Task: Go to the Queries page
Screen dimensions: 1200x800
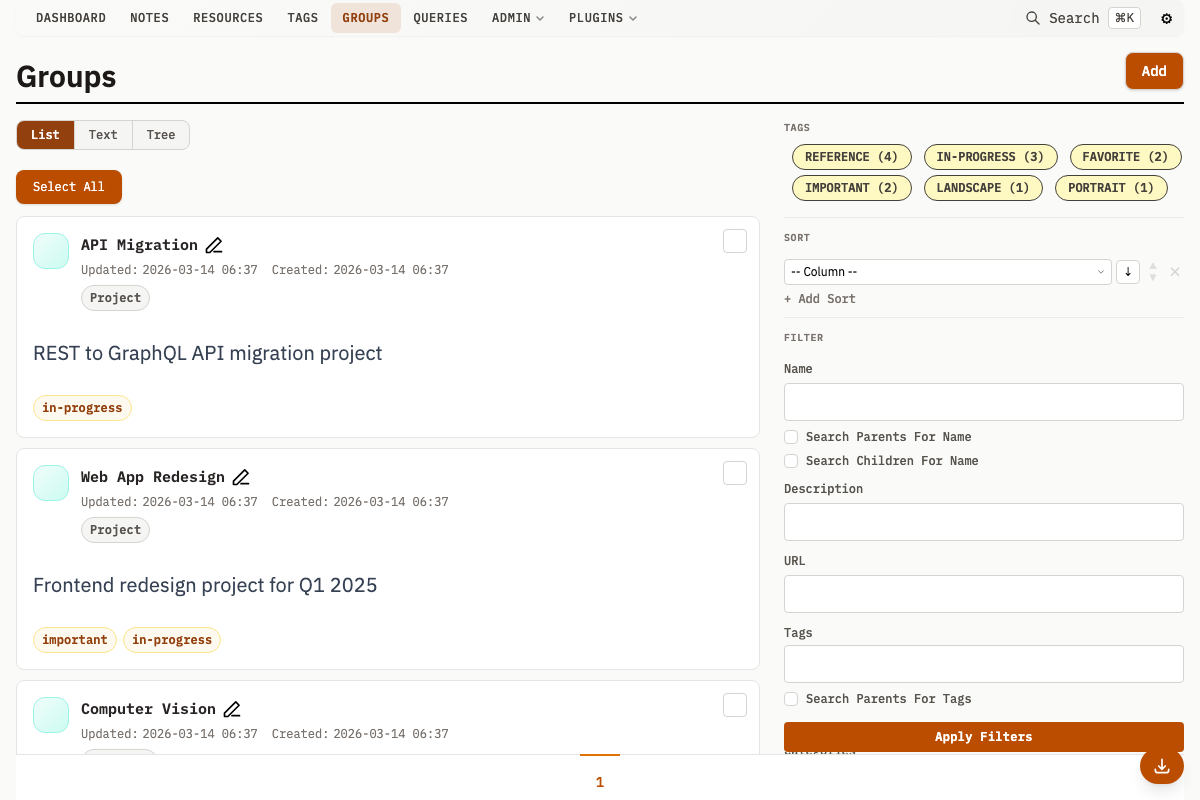Action: coord(440,18)
